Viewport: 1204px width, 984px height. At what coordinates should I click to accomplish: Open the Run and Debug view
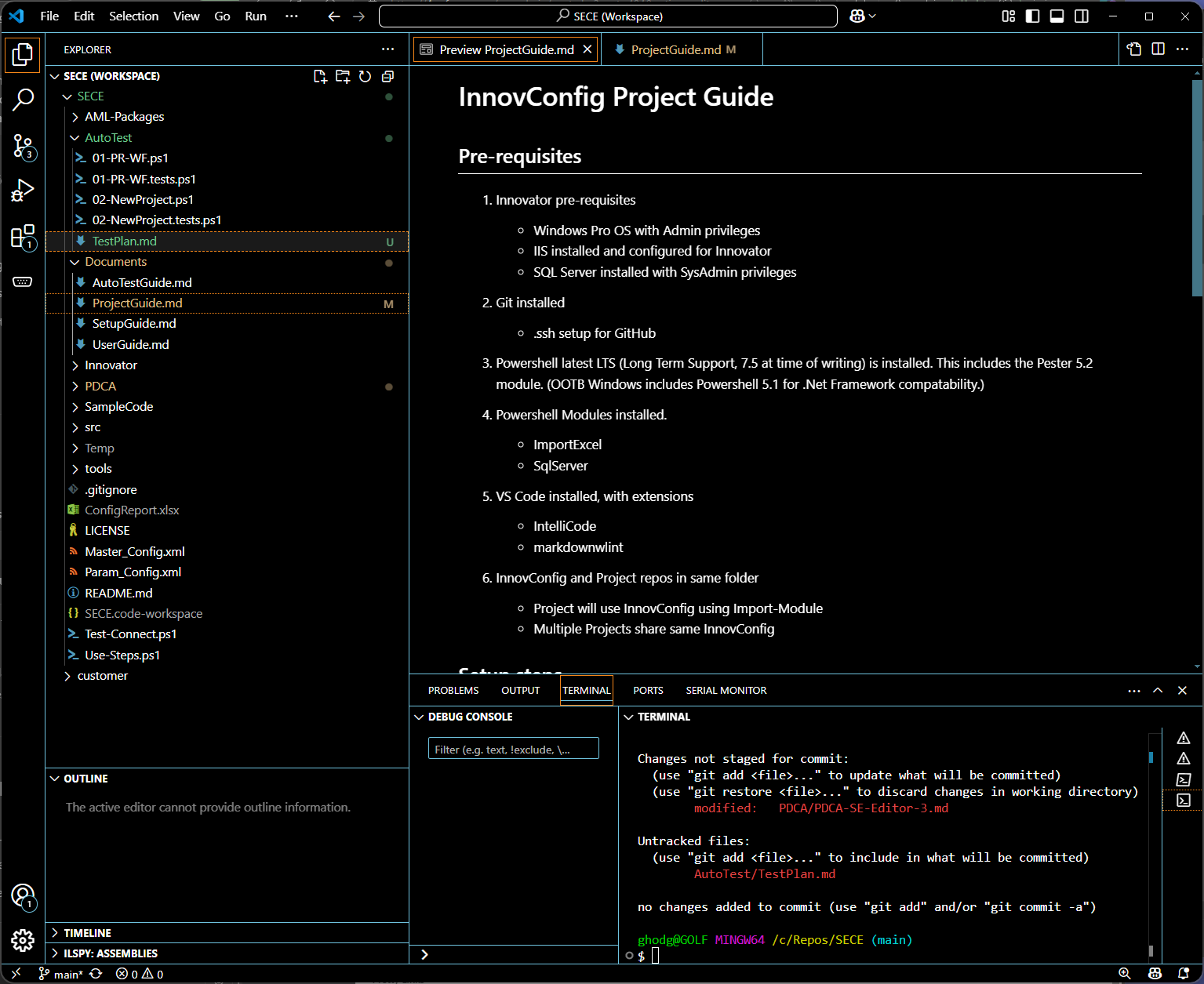pos(23,191)
